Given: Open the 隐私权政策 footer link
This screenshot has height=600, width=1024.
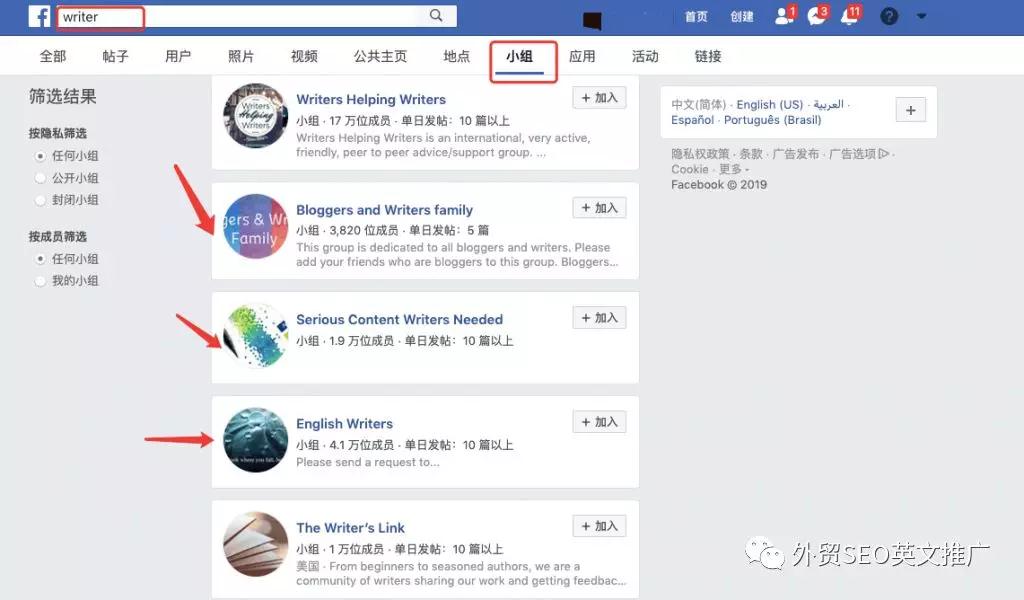Looking at the screenshot, I should tap(700, 154).
